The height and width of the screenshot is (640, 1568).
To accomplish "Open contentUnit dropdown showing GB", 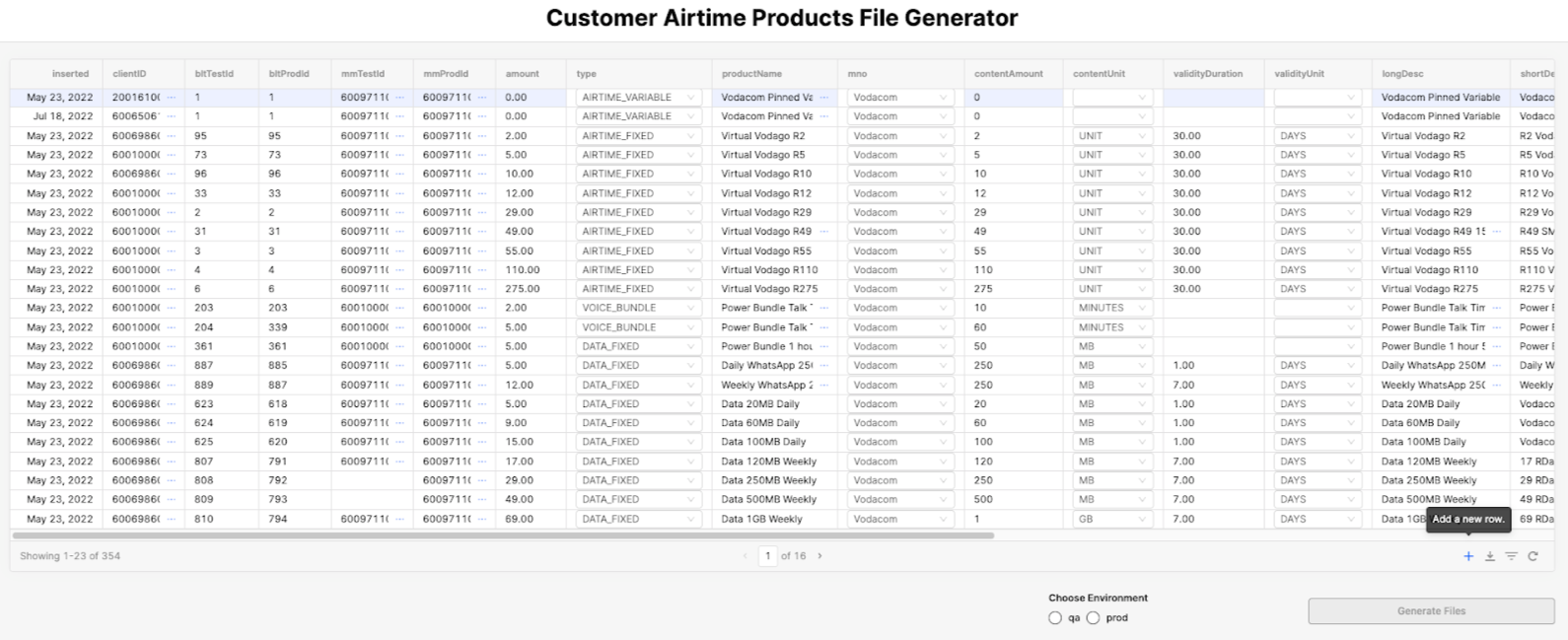I will coord(1112,519).
